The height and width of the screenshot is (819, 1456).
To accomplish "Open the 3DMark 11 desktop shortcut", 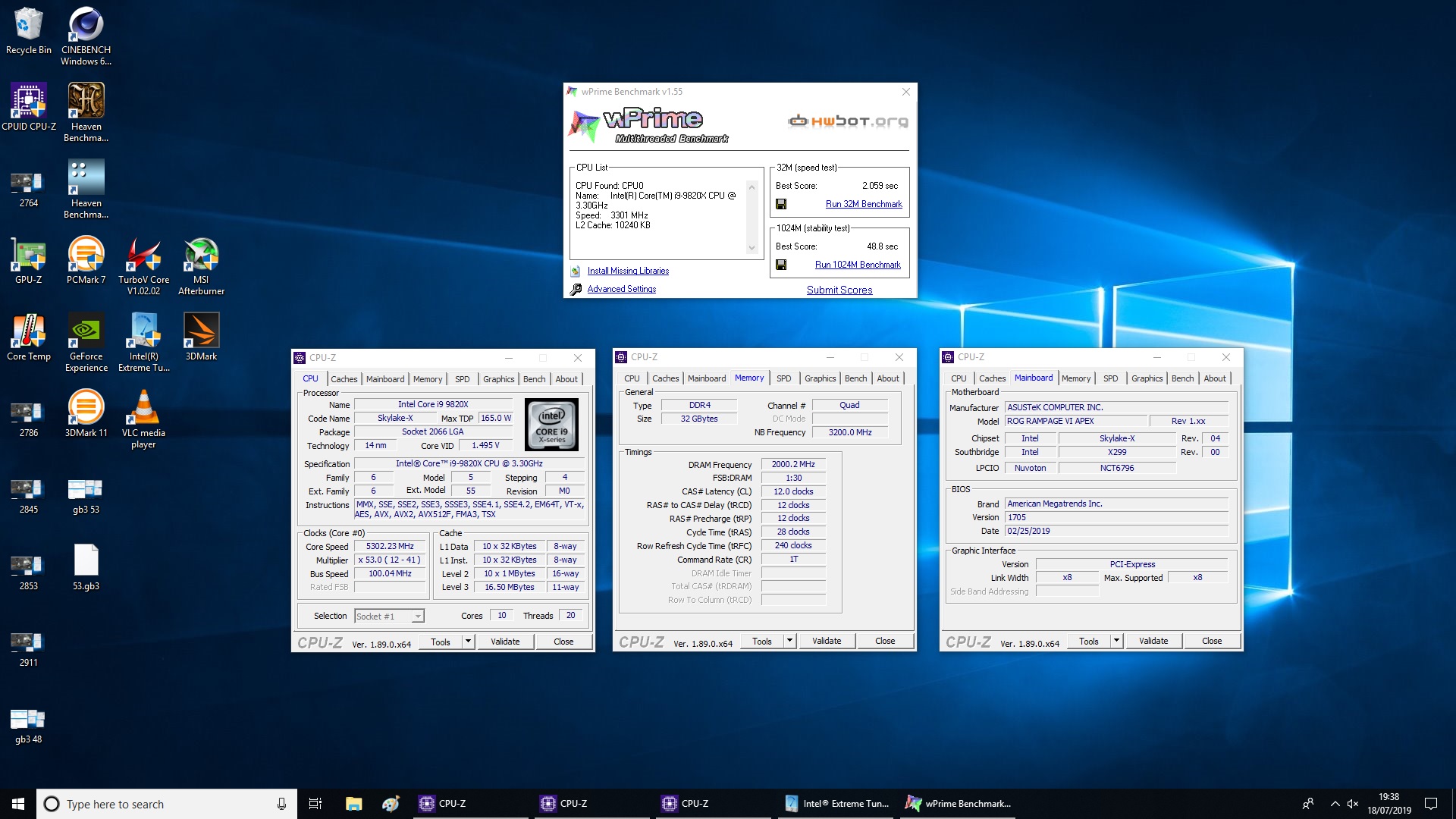I will point(86,413).
